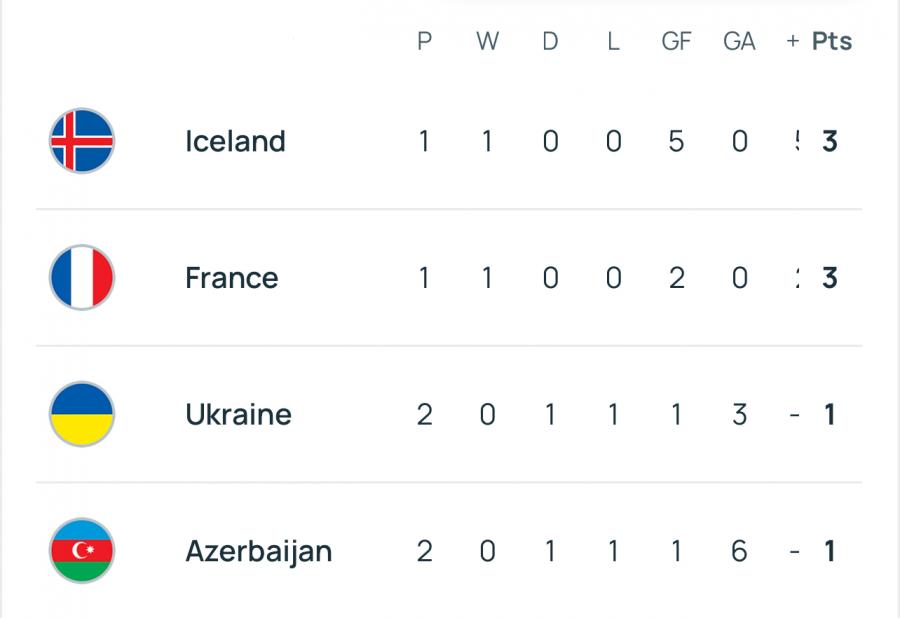Sort table by Pts column header
This screenshot has height=618, width=900.
tap(832, 41)
